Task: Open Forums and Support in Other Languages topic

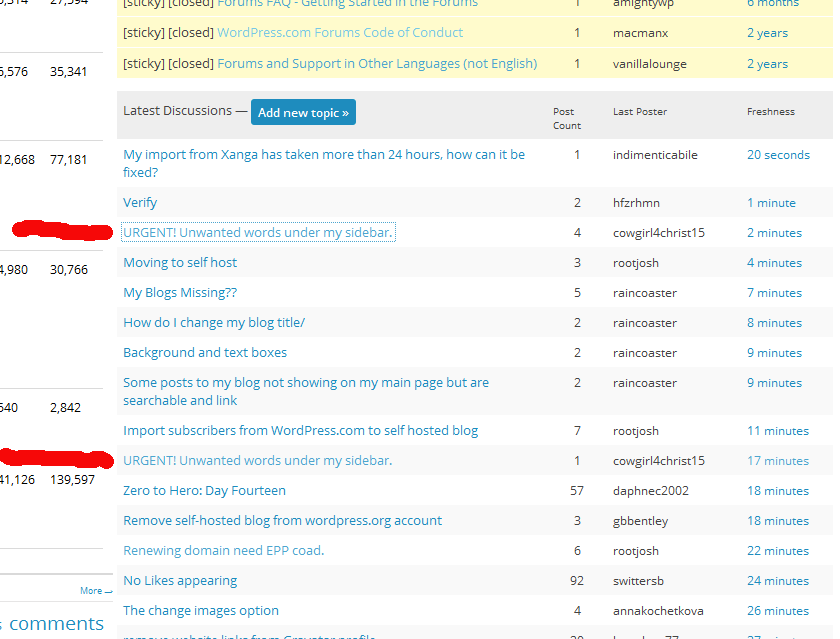Action: [377, 64]
